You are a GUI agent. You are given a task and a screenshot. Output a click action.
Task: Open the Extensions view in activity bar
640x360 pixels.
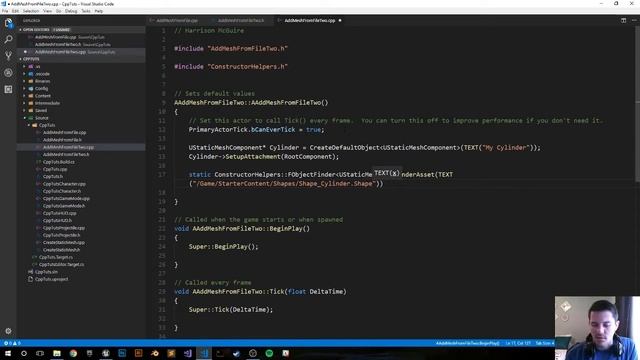click(8, 89)
